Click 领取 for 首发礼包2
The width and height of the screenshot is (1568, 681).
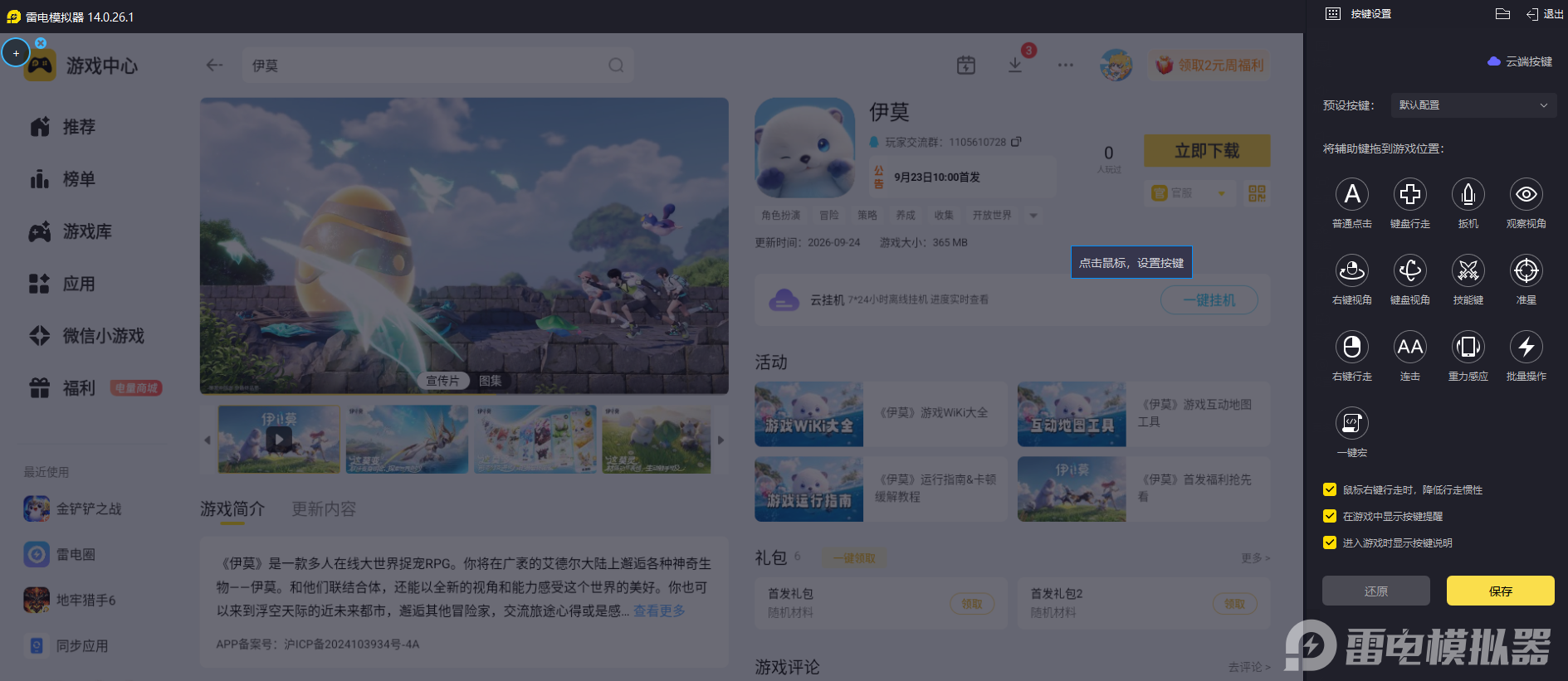[1234, 604]
